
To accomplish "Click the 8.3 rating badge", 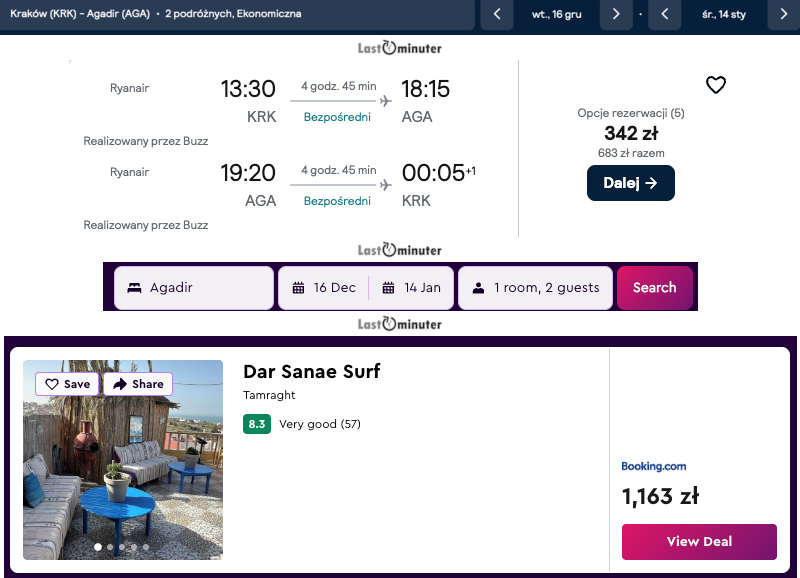I will pyautogui.click(x=257, y=424).
